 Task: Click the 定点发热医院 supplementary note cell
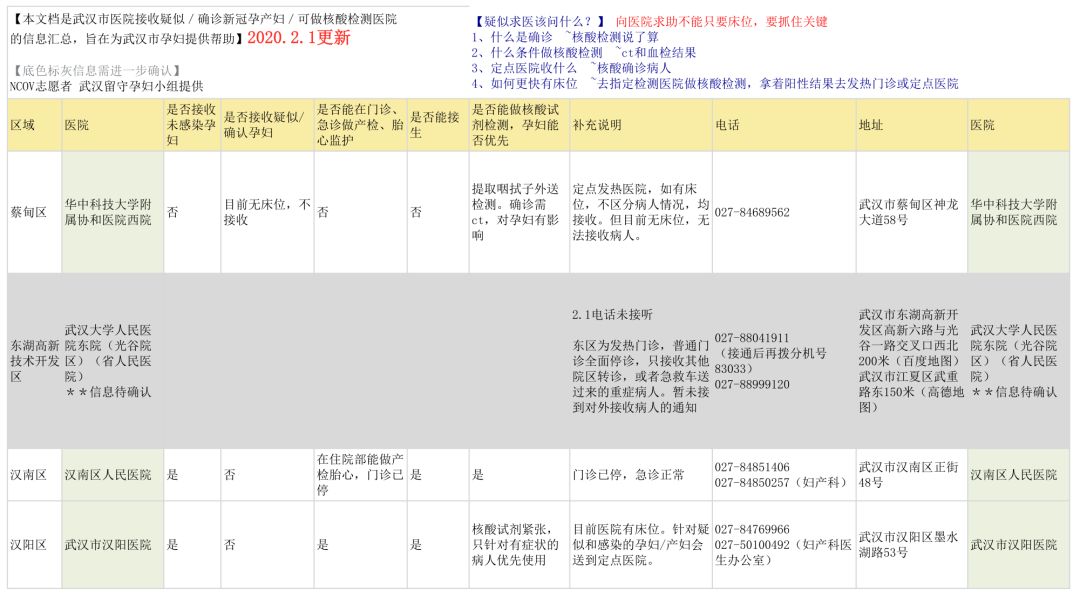click(641, 212)
